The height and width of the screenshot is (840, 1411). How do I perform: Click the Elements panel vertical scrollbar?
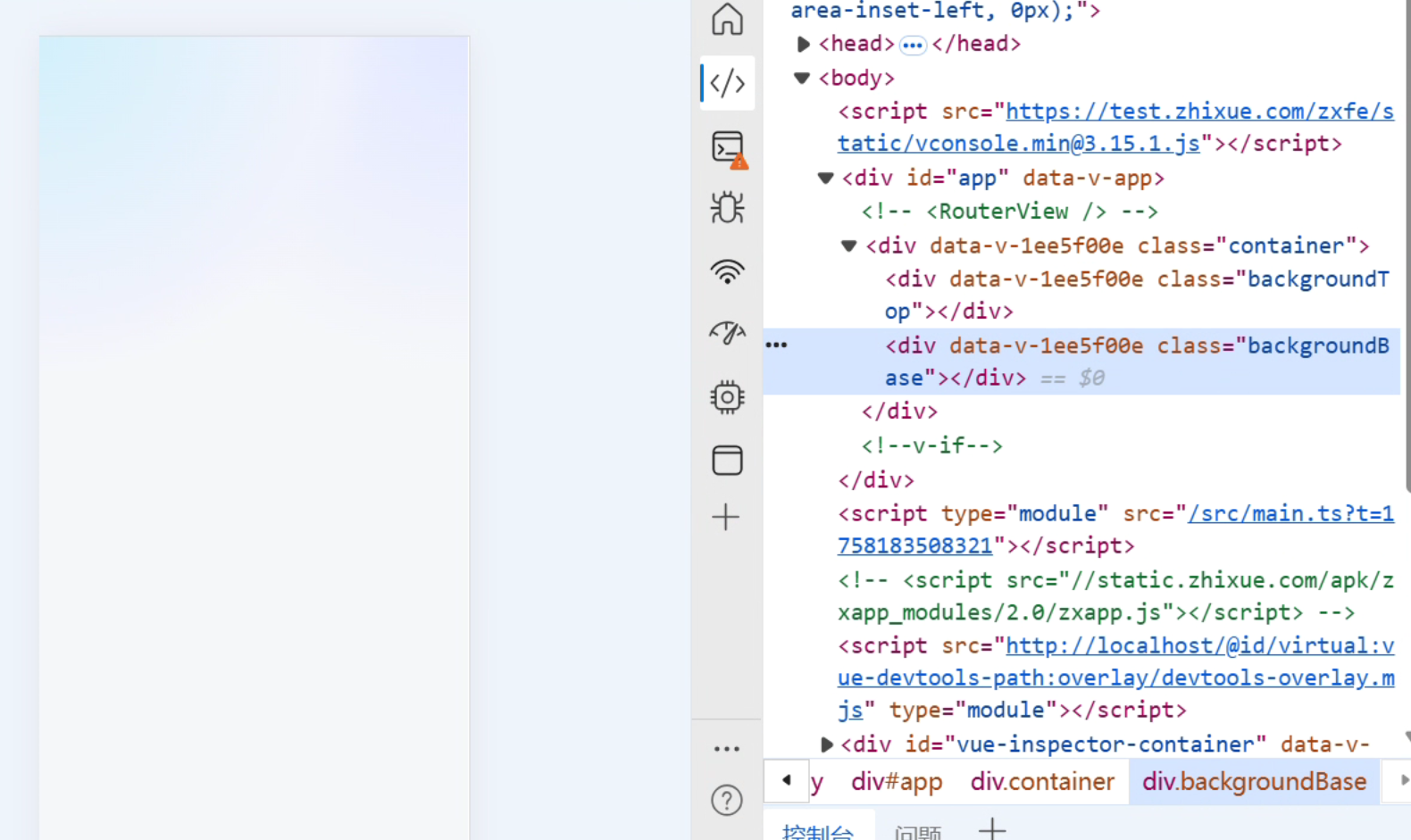(x=1407, y=245)
